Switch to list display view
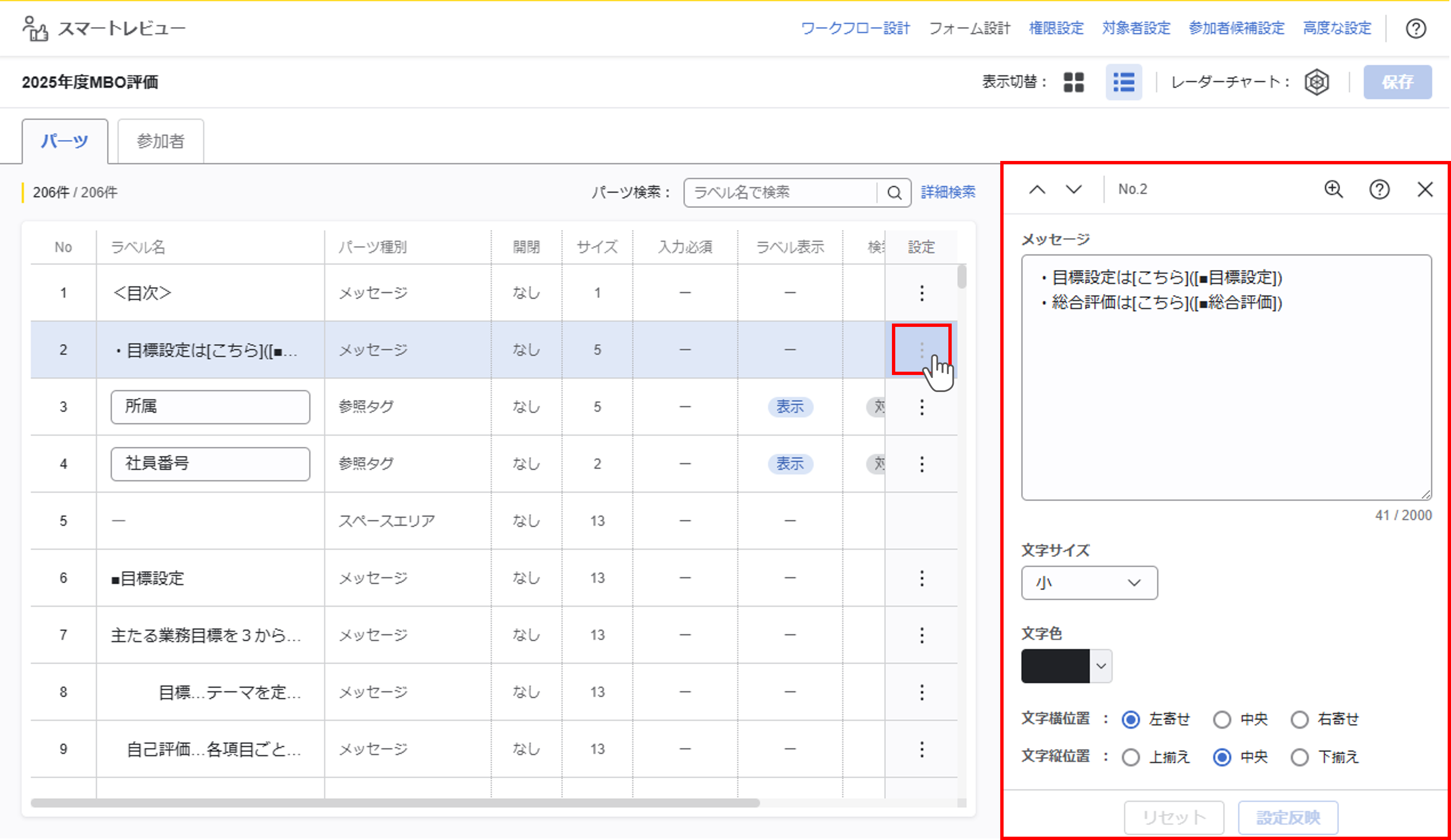The width and height of the screenshot is (1451, 840). 1124,82
